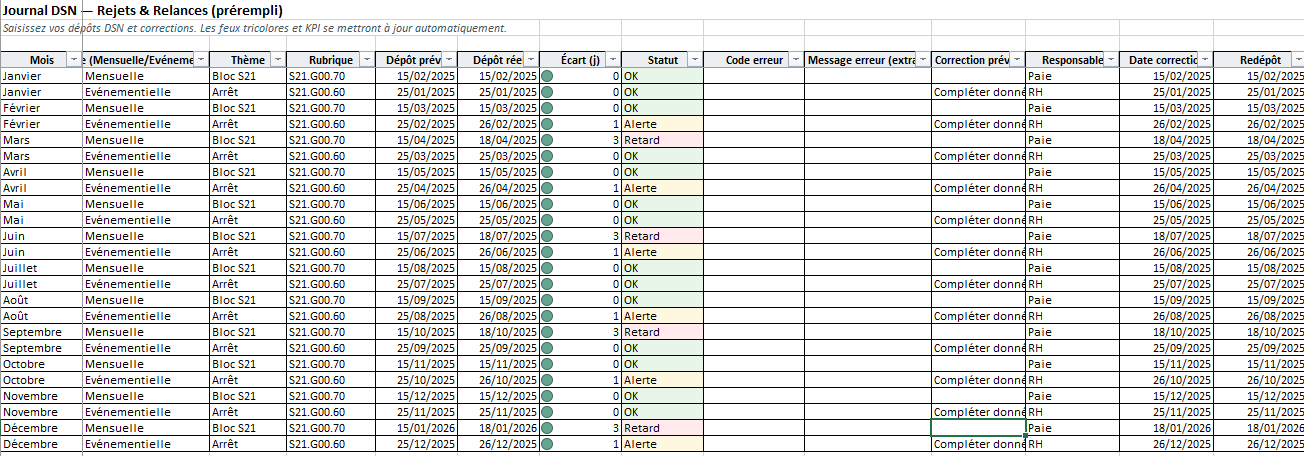Select the highlighted Correction cell in Décembre Mensuelle row
This screenshot has height=456, width=1304.
tap(978, 428)
